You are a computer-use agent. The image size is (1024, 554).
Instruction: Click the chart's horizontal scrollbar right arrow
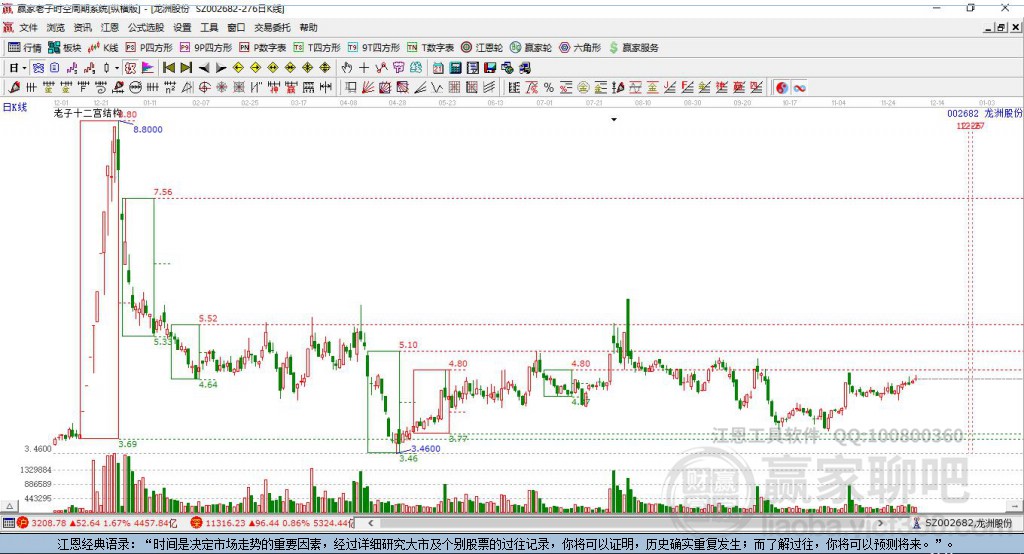pyautogui.click(x=880, y=523)
